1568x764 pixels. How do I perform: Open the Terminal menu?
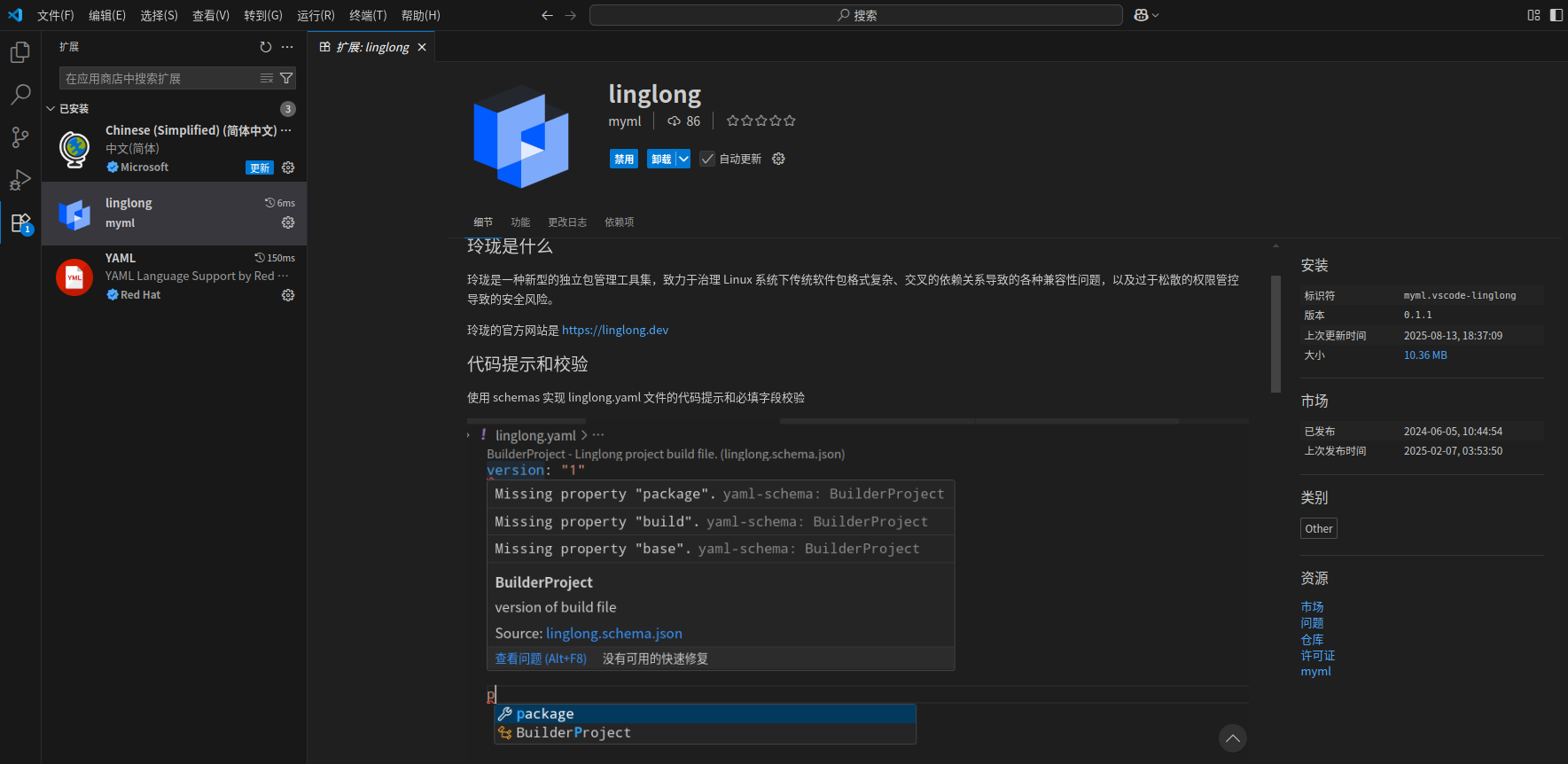[x=368, y=15]
